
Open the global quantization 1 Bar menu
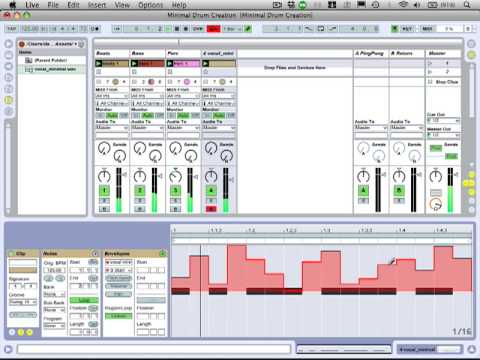[232, 29]
